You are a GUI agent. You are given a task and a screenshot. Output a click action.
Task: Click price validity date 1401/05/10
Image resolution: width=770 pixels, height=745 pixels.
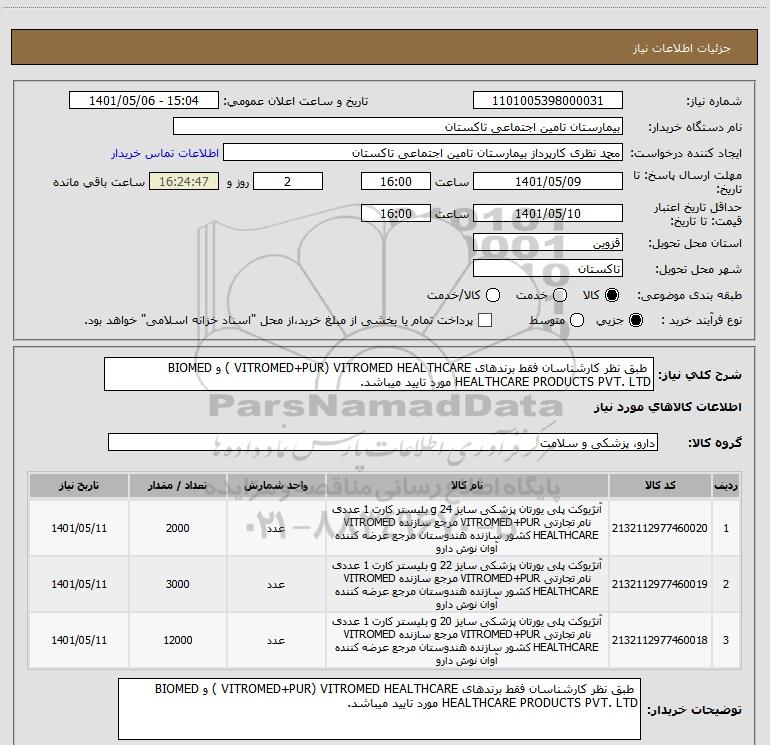[548, 213]
